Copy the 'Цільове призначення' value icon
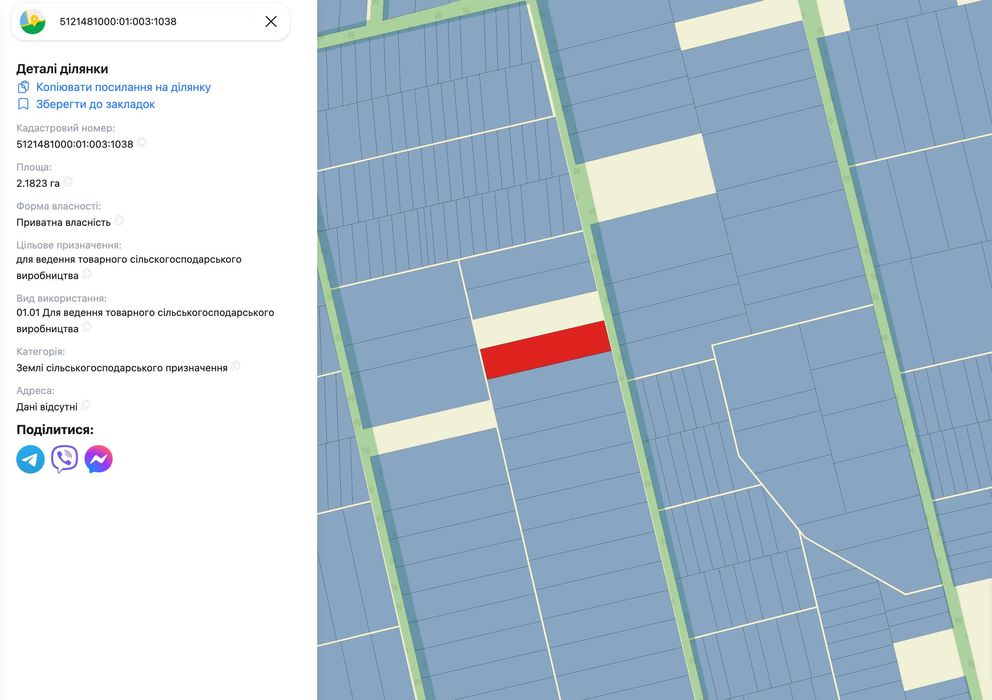The image size is (992, 700). click(87, 274)
